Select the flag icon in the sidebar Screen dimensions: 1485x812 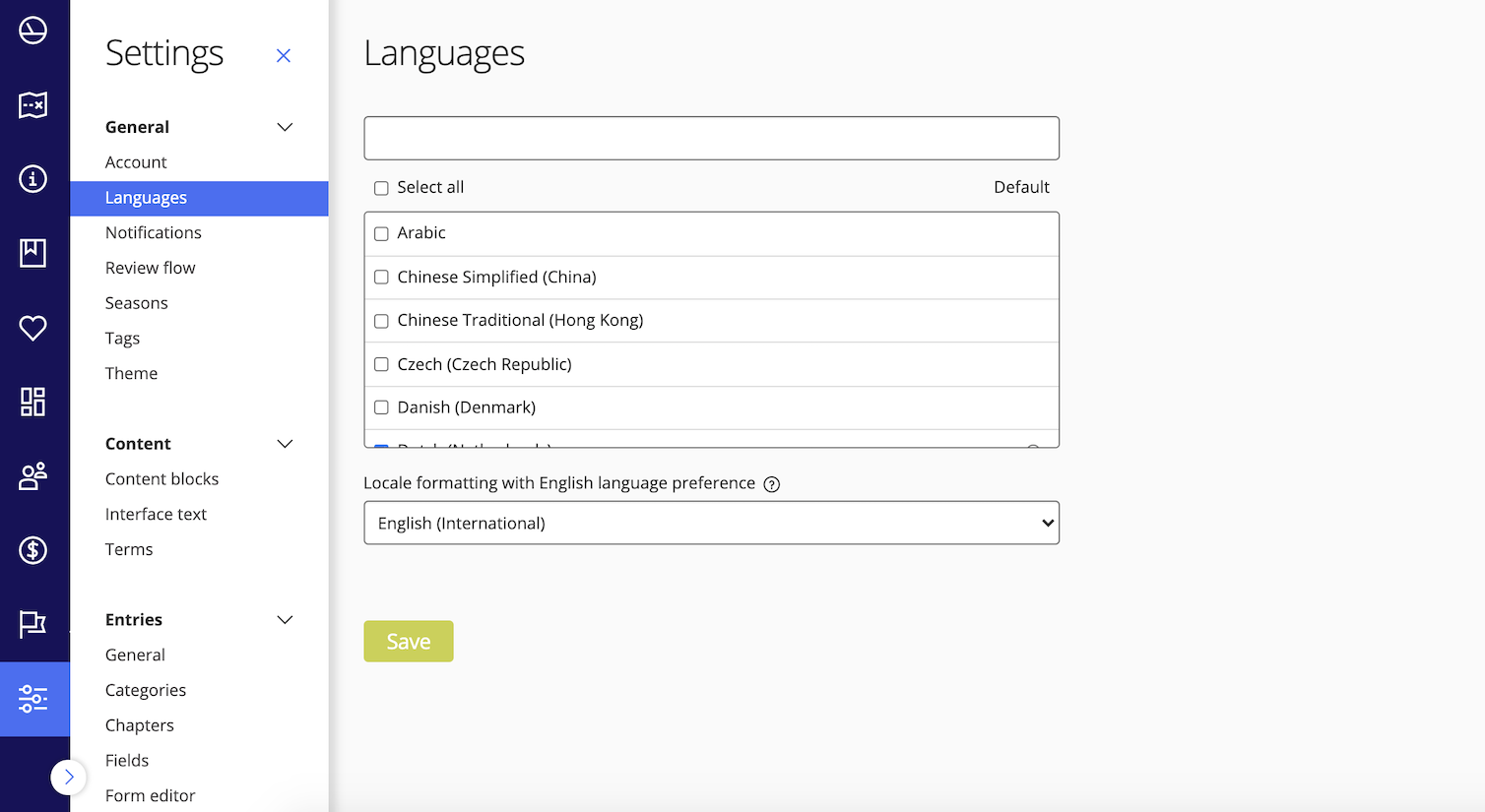32,624
